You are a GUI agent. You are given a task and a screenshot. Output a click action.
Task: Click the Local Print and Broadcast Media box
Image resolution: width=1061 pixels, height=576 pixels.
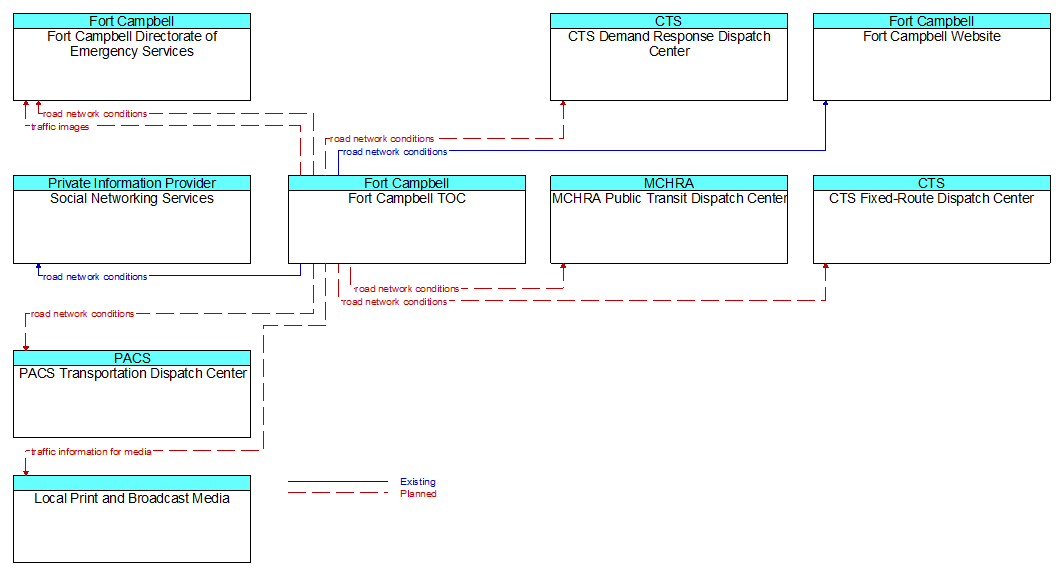point(132,519)
